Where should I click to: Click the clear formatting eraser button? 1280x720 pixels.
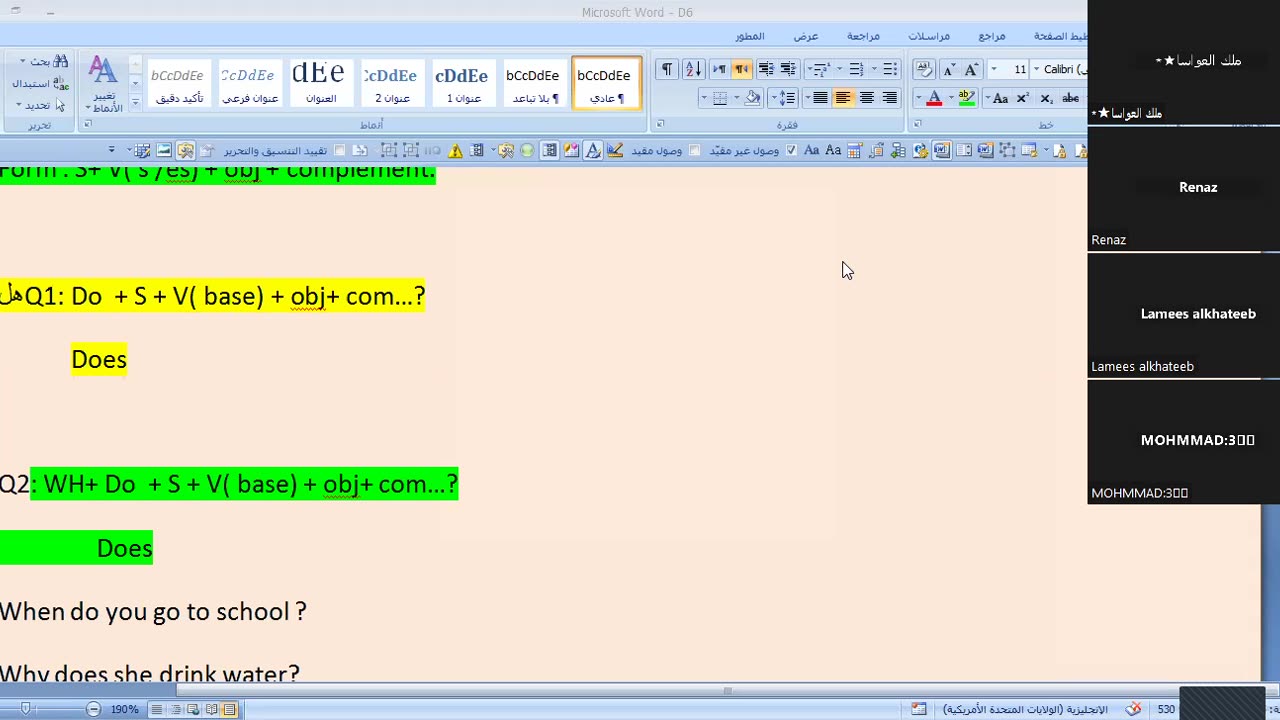(924, 69)
